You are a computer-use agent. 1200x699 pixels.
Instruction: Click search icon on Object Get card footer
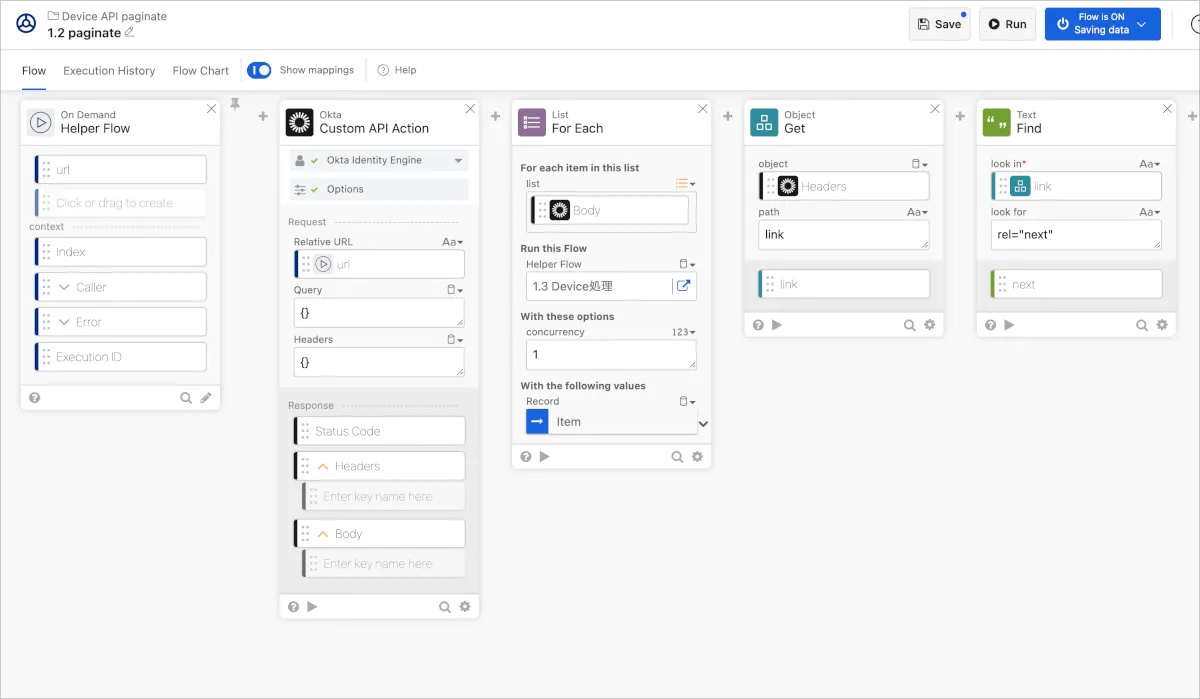[910, 324]
